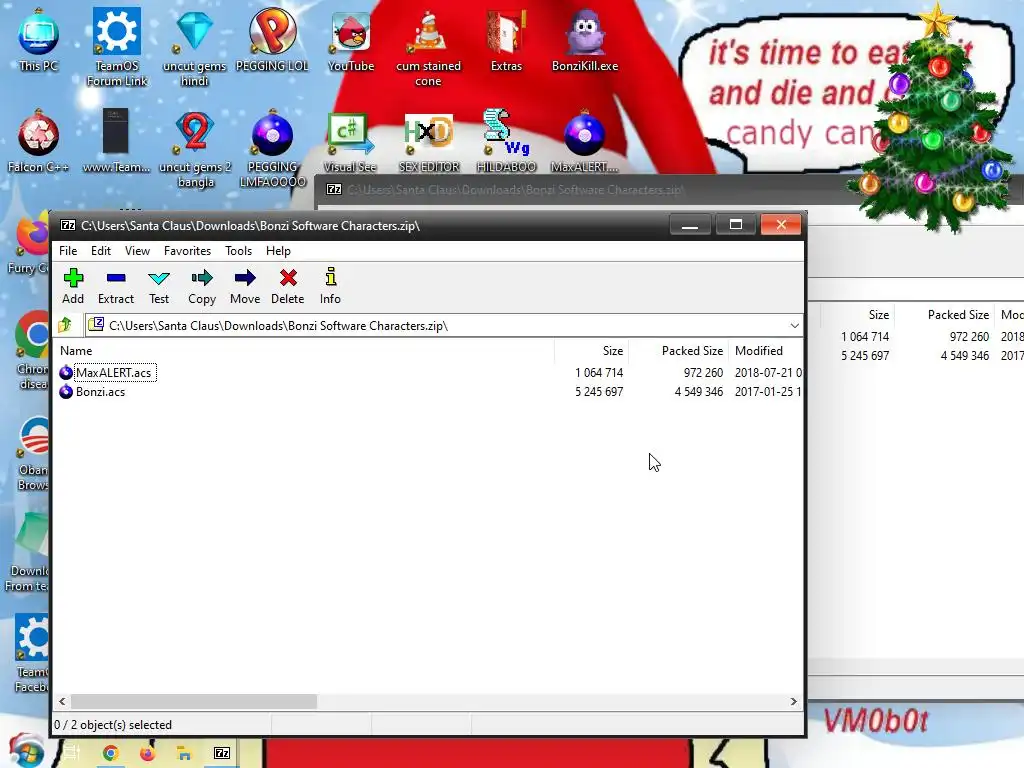Open the Tools menu
The height and width of the screenshot is (768, 1024).
pyautogui.click(x=238, y=251)
